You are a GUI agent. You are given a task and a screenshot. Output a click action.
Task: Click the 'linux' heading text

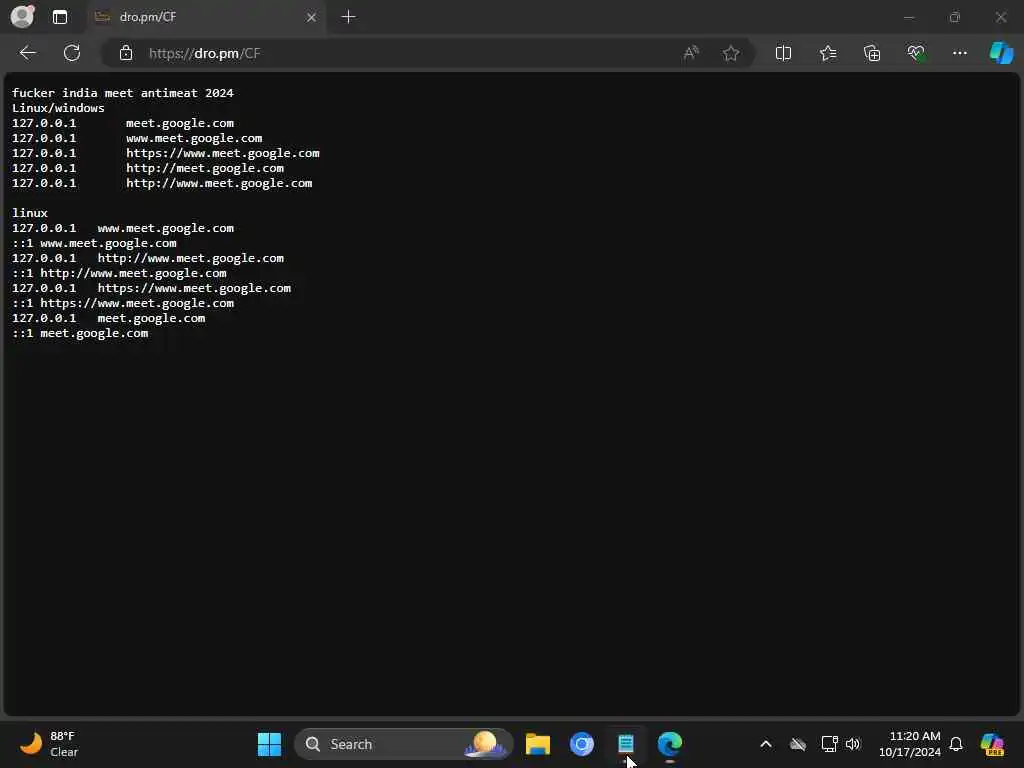(30, 213)
